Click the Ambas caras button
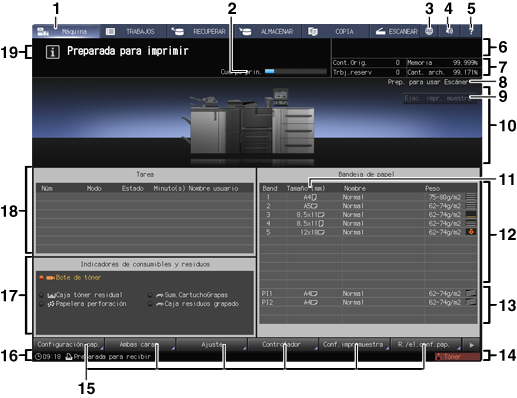 coord(140,345)
